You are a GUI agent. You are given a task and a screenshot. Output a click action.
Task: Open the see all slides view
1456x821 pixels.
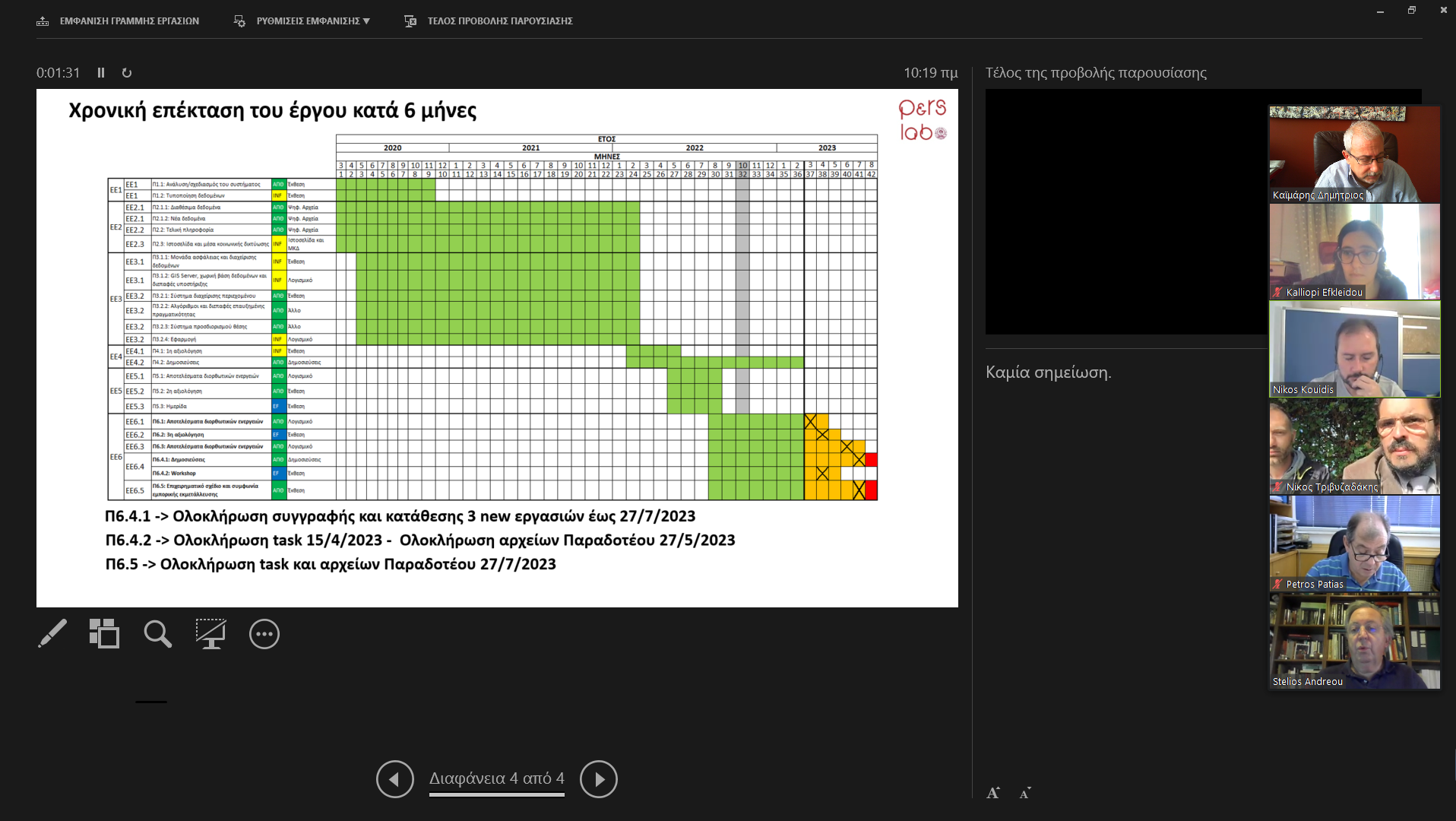tap(104, 633)
